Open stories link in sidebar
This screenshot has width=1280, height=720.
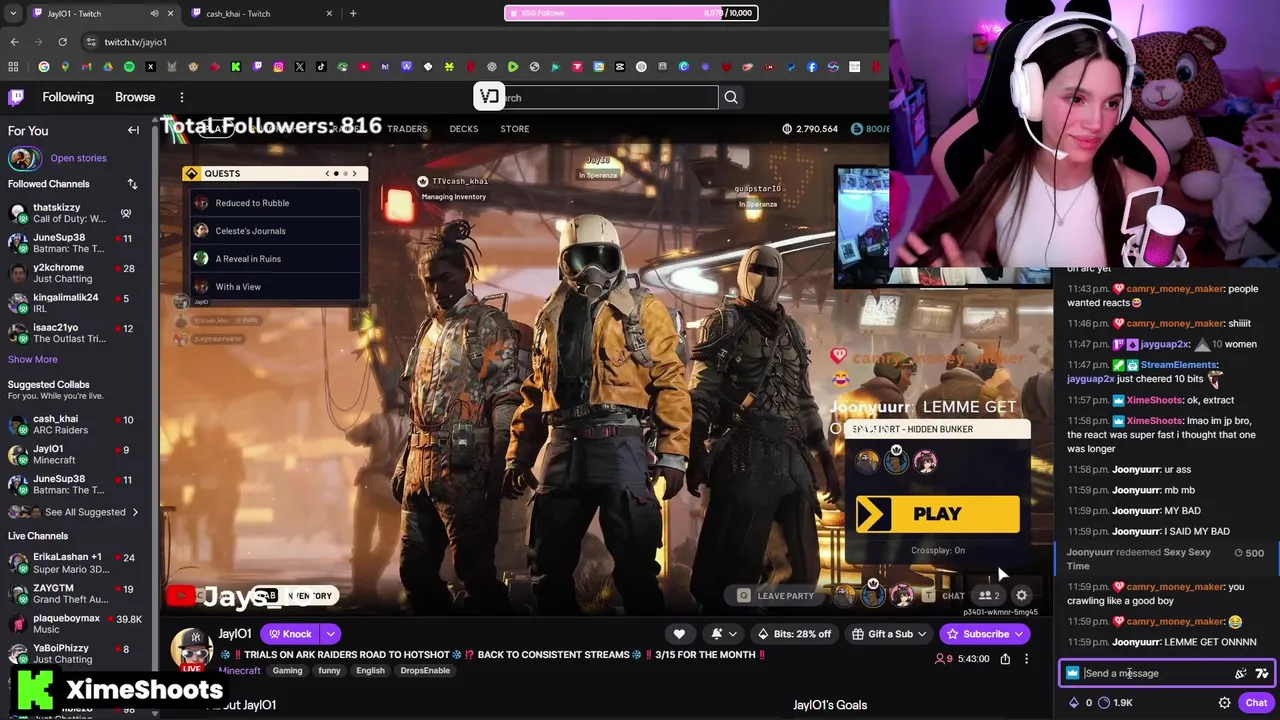click(78, 158)
